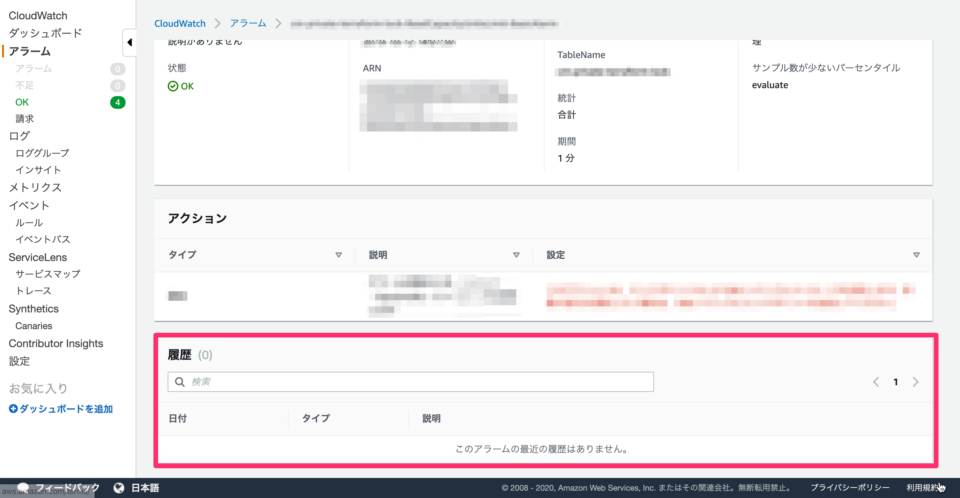Select OK alarms filter in sidebar

22,102
